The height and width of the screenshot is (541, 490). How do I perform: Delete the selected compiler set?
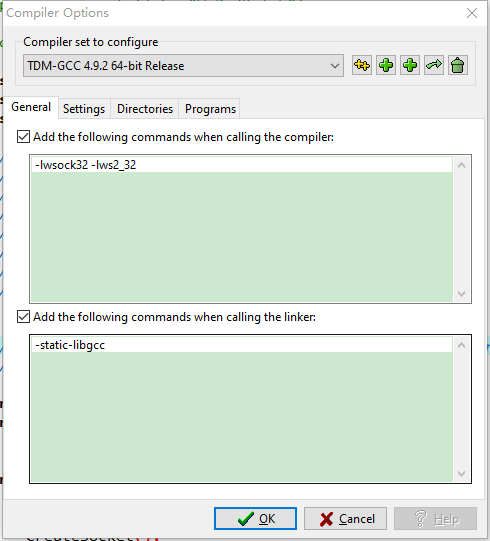coord(458,65)
